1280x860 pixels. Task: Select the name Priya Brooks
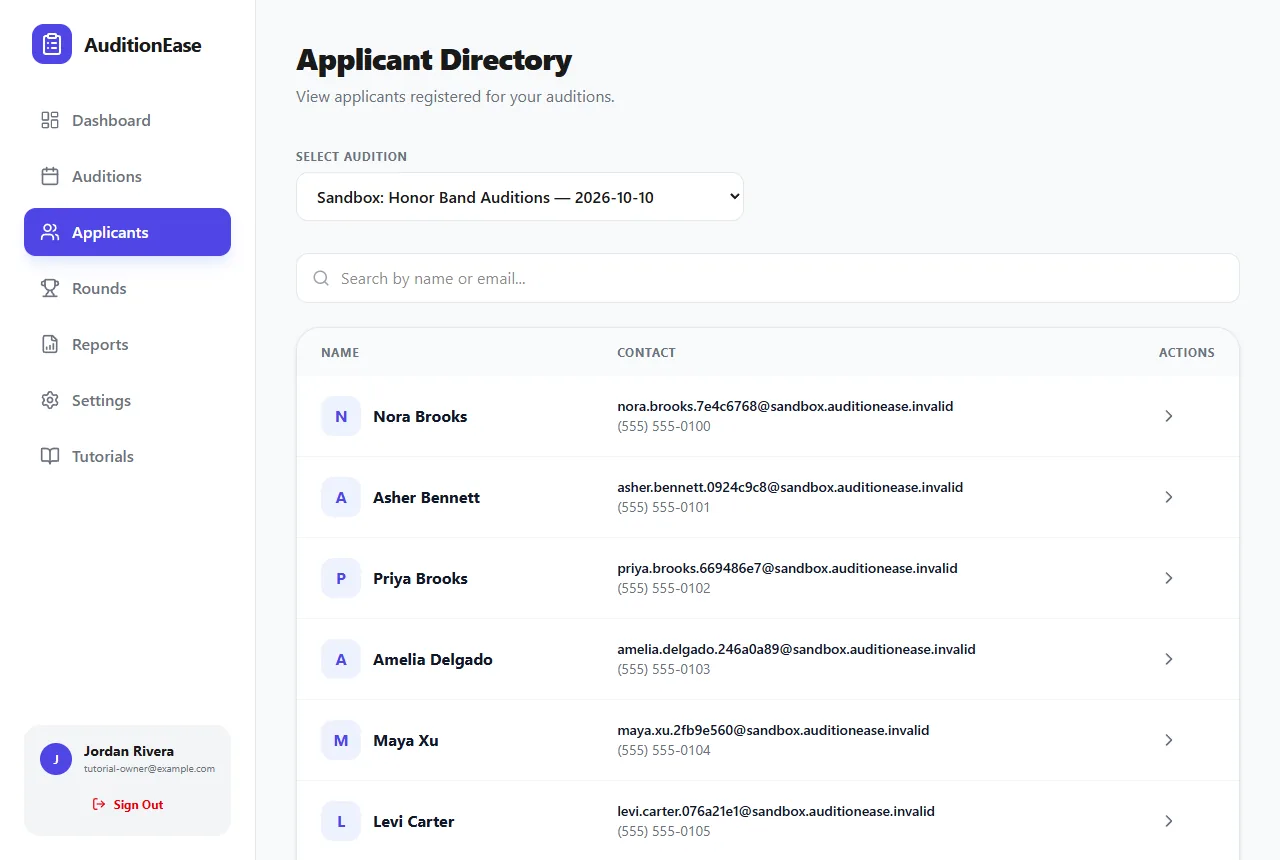pyautogui.click(x=420, y=578)
